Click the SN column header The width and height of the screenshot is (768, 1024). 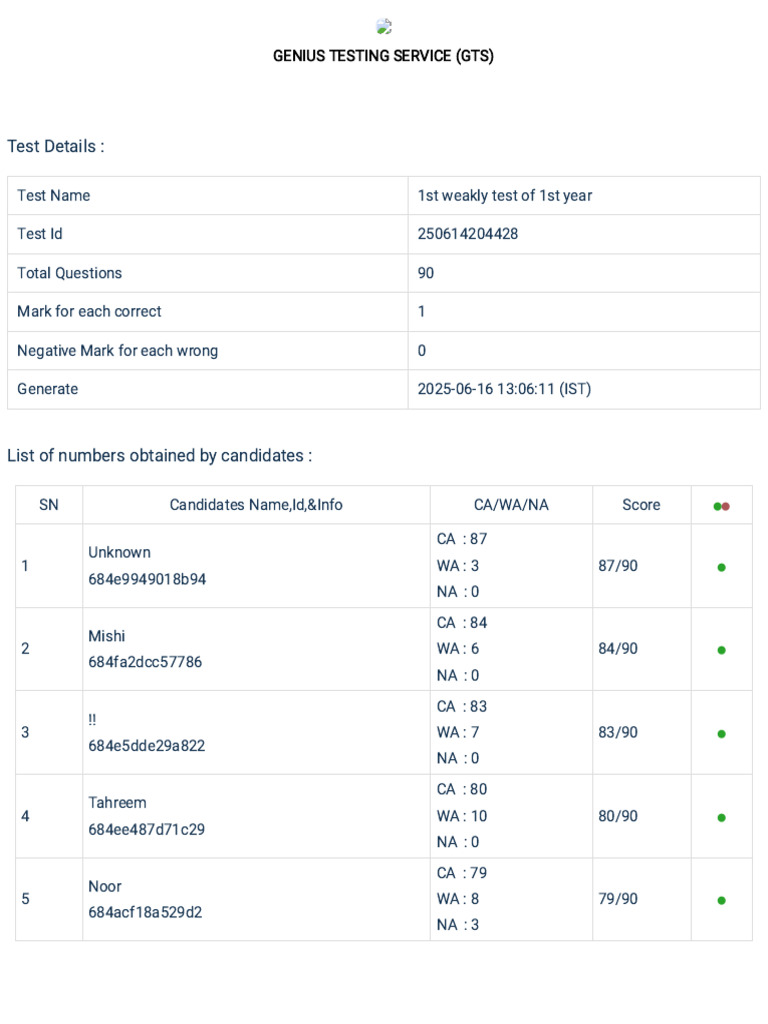[49, 505]
